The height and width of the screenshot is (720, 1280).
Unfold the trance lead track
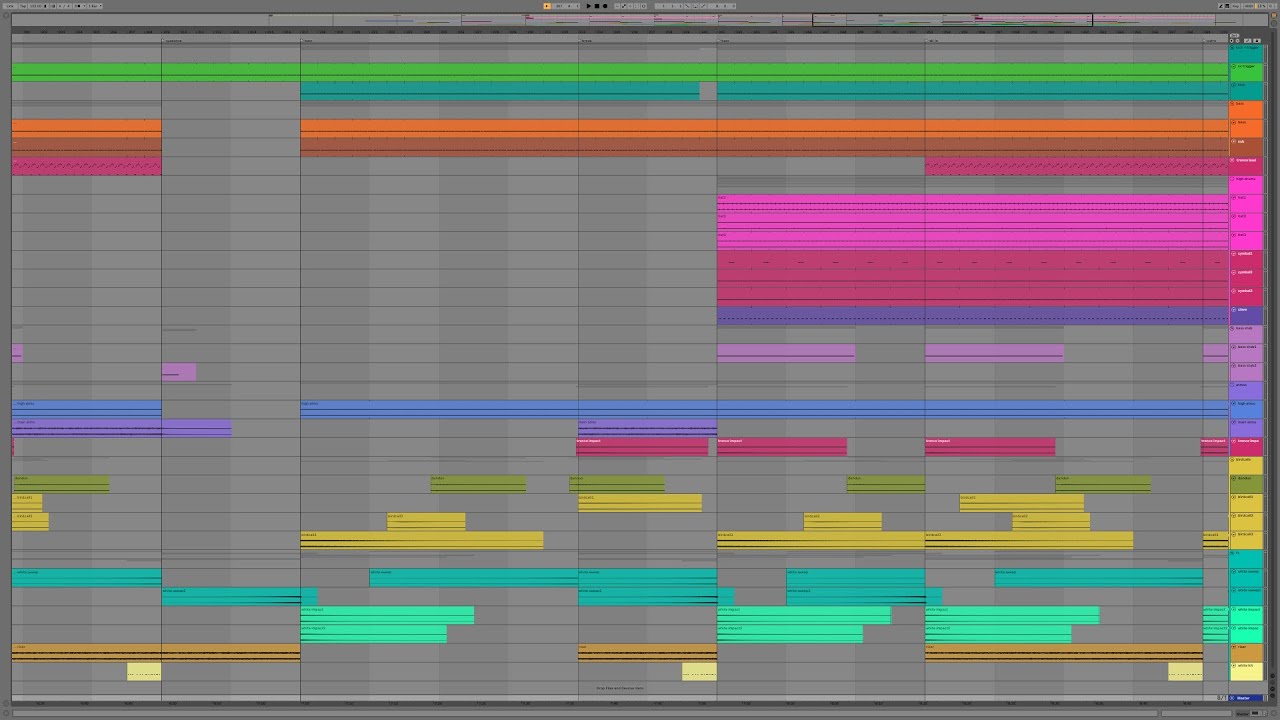tap(1233, 160)
